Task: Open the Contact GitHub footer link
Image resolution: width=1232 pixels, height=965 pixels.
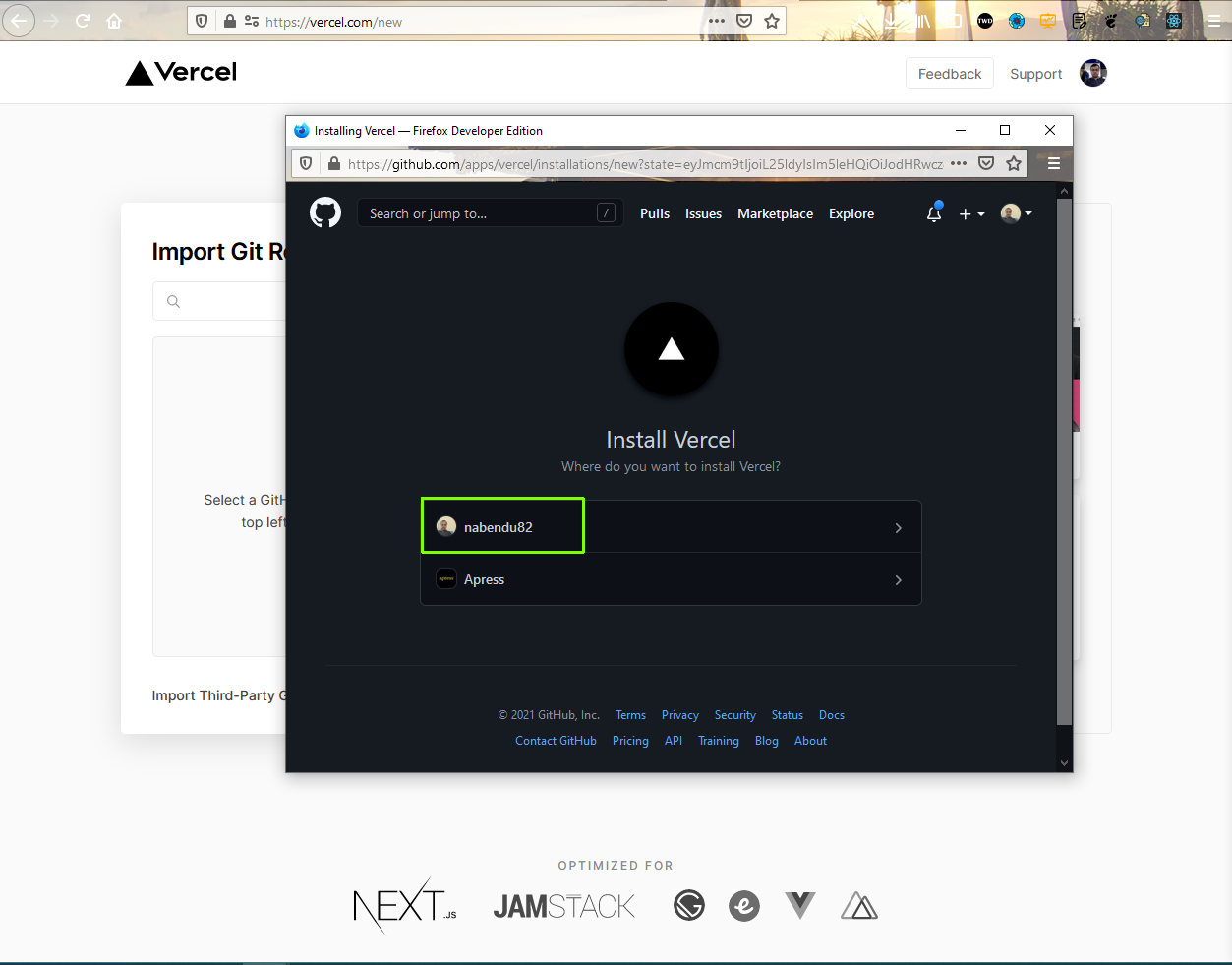Action: [x=556, y=741]
